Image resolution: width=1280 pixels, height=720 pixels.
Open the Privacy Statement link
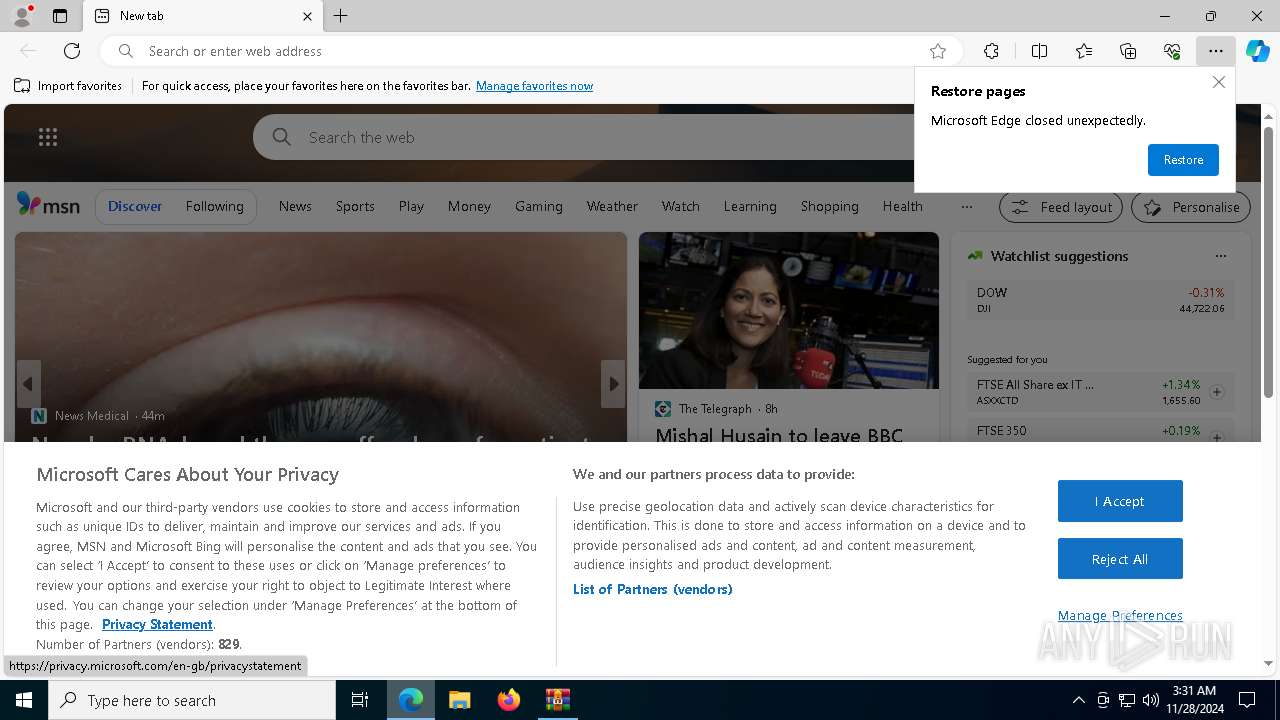[x=157, y=624]
